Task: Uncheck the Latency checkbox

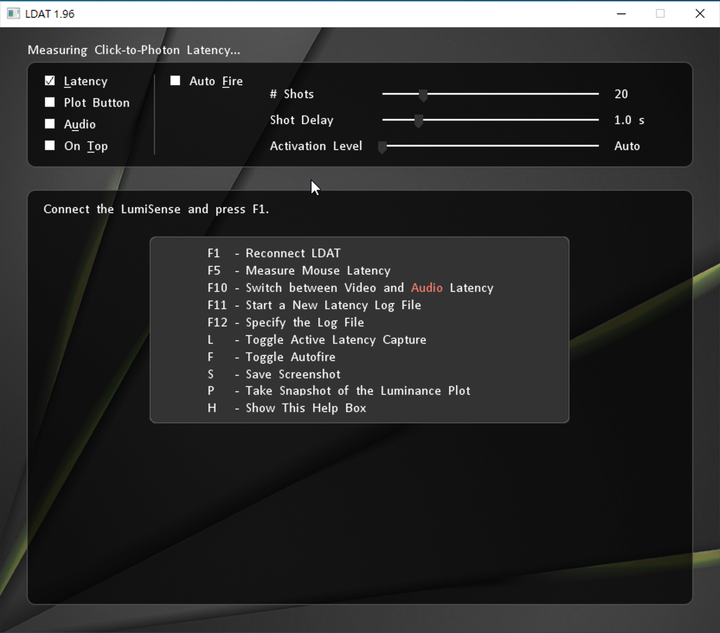Action: coord(50,81)
